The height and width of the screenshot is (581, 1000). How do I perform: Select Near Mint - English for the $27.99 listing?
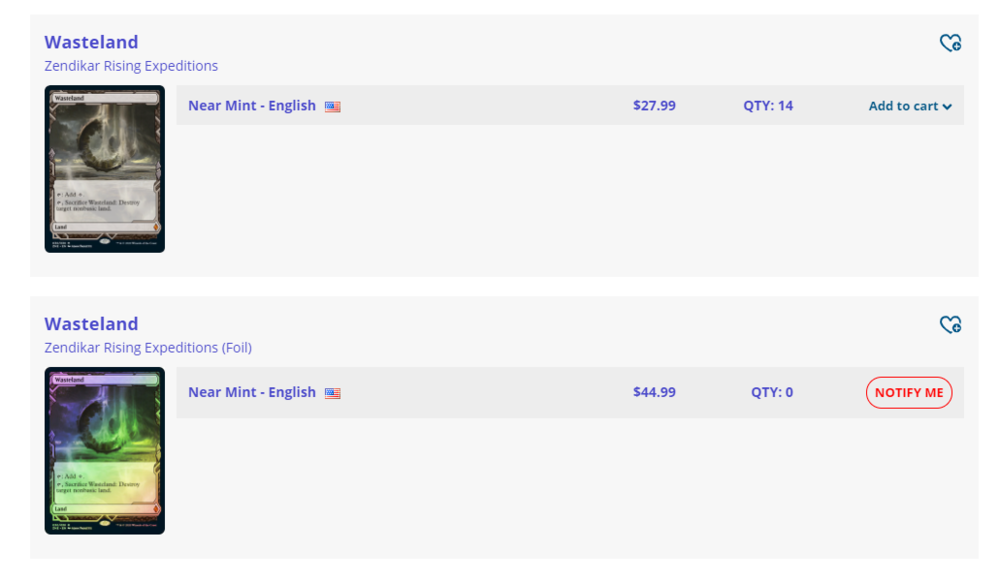click(x=252, y=106)
